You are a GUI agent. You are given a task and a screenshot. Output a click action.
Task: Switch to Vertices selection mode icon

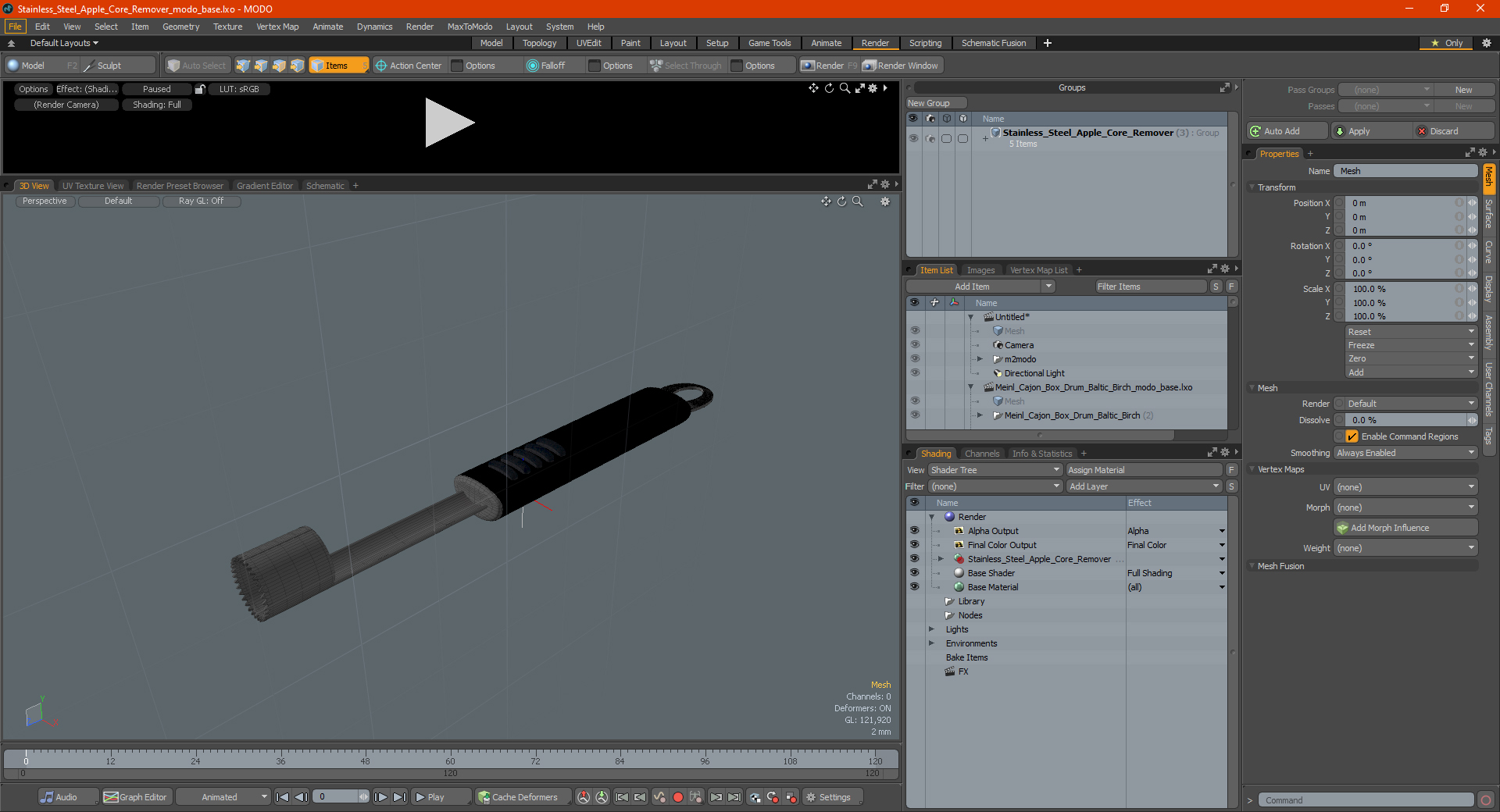click(243, 66)
